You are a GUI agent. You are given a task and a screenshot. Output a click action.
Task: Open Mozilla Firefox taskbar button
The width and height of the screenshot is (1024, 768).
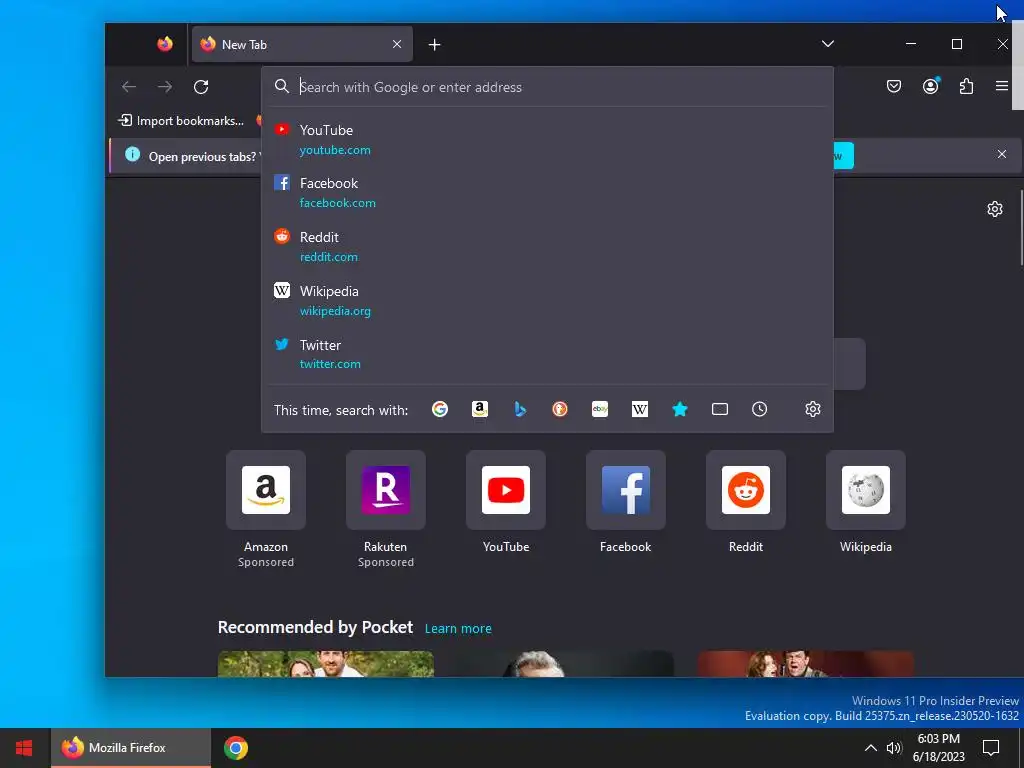pos(131,748)
